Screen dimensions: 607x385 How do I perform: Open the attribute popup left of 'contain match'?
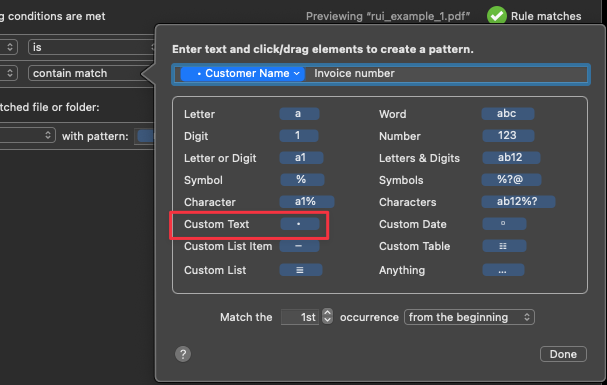(x=9, y=73)
